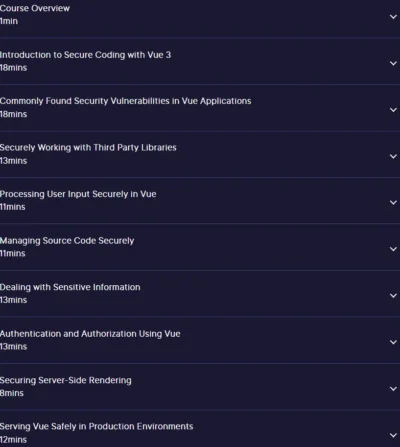The image size is (400, 447).
Task: Expand chevron for Securing Server-Side Rendering
Action: pos(393,389)
